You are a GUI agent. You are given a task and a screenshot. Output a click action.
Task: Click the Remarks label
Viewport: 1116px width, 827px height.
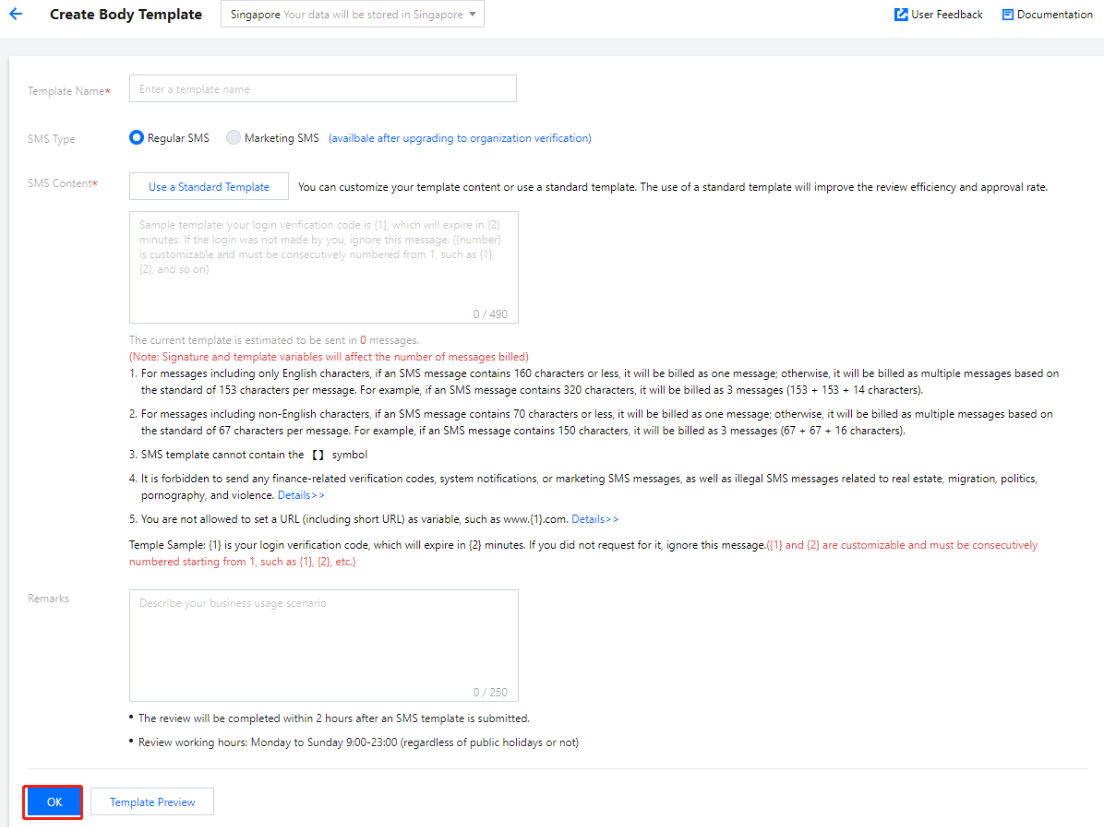coord(48,599)
